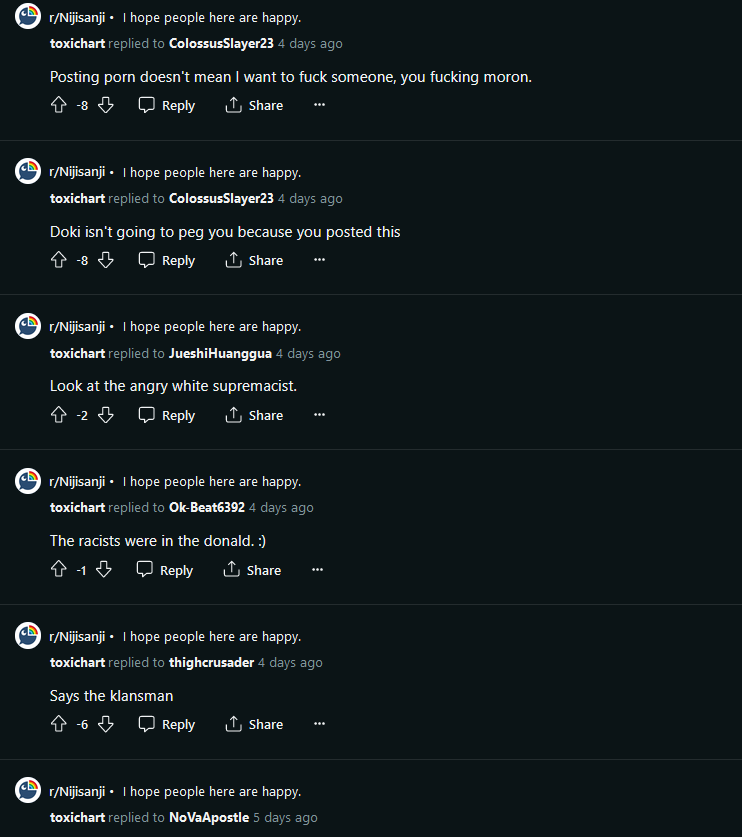
Task: Open more options on "Posting porn" comment
Action: pyautogui.click(x=319, y=105)
